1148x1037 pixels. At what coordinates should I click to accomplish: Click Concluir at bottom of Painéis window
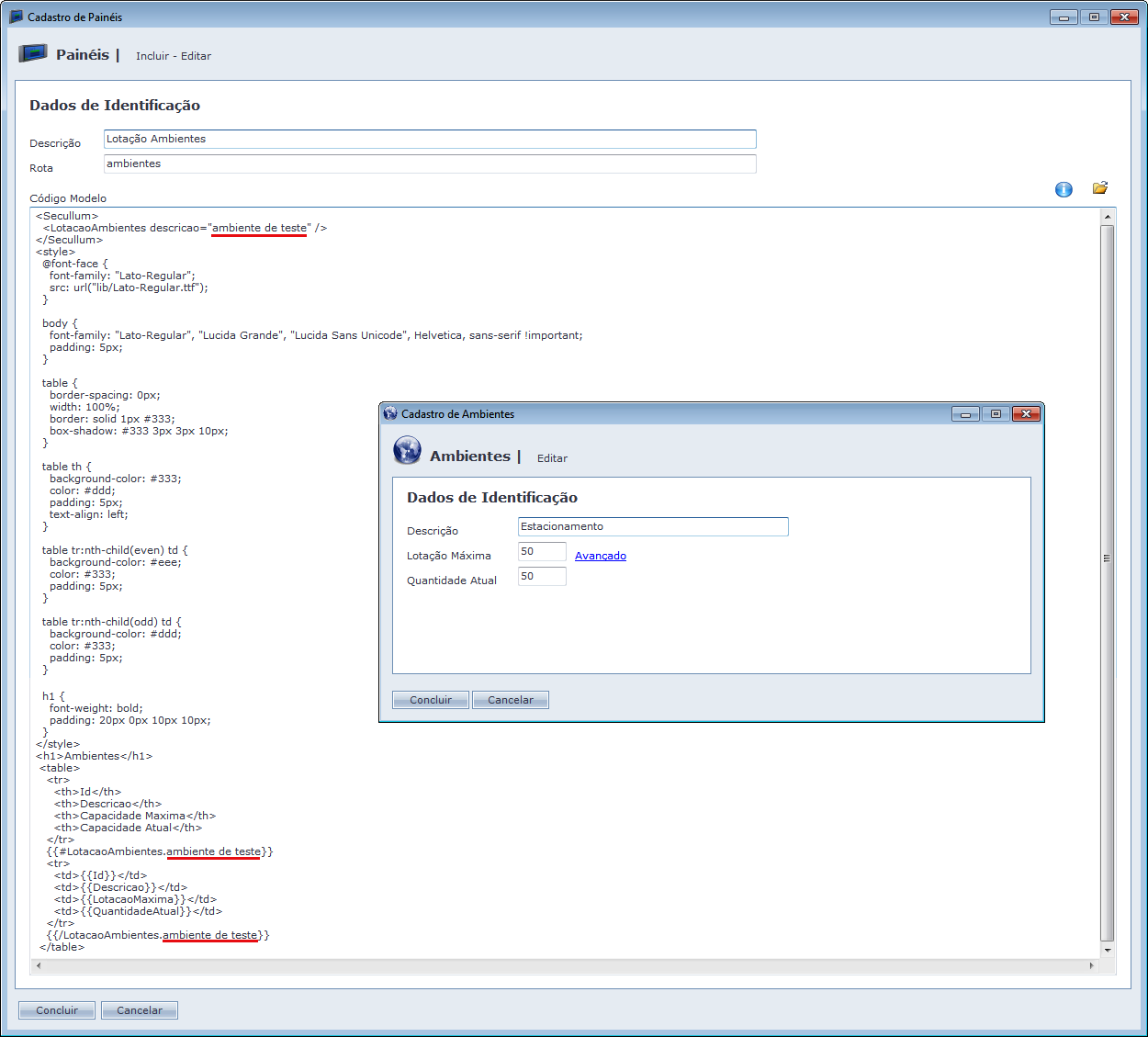57,1010
